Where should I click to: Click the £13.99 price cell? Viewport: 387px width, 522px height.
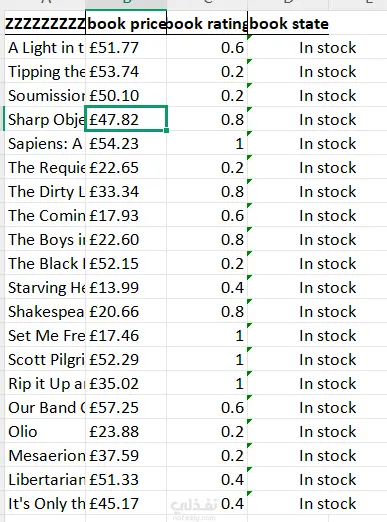pos(126,287)
